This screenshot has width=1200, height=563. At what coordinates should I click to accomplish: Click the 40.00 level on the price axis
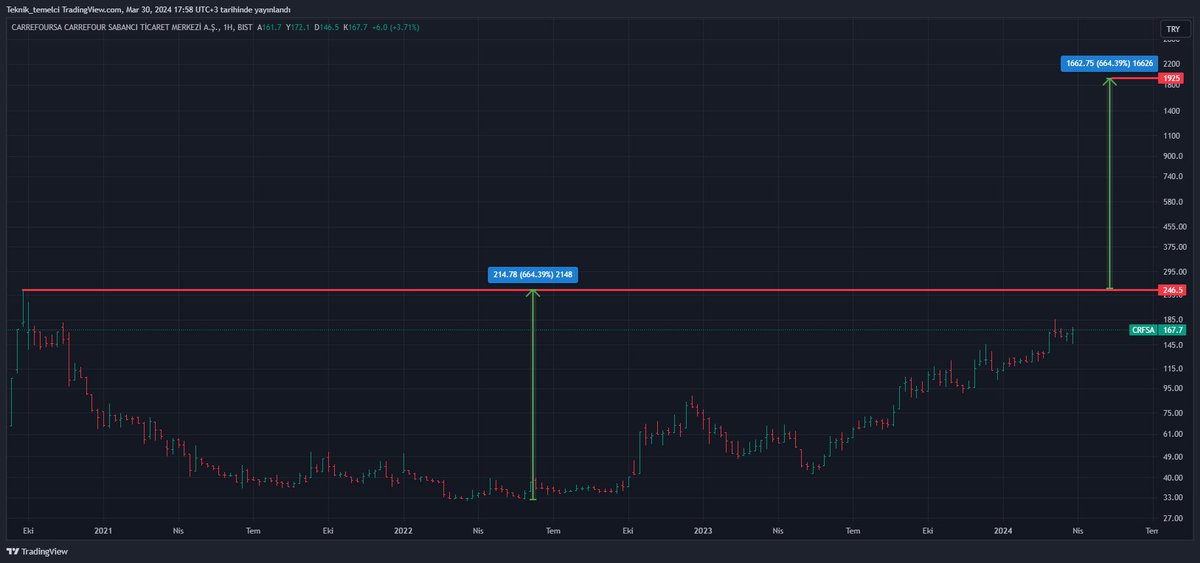click(x=1172, y=478)
